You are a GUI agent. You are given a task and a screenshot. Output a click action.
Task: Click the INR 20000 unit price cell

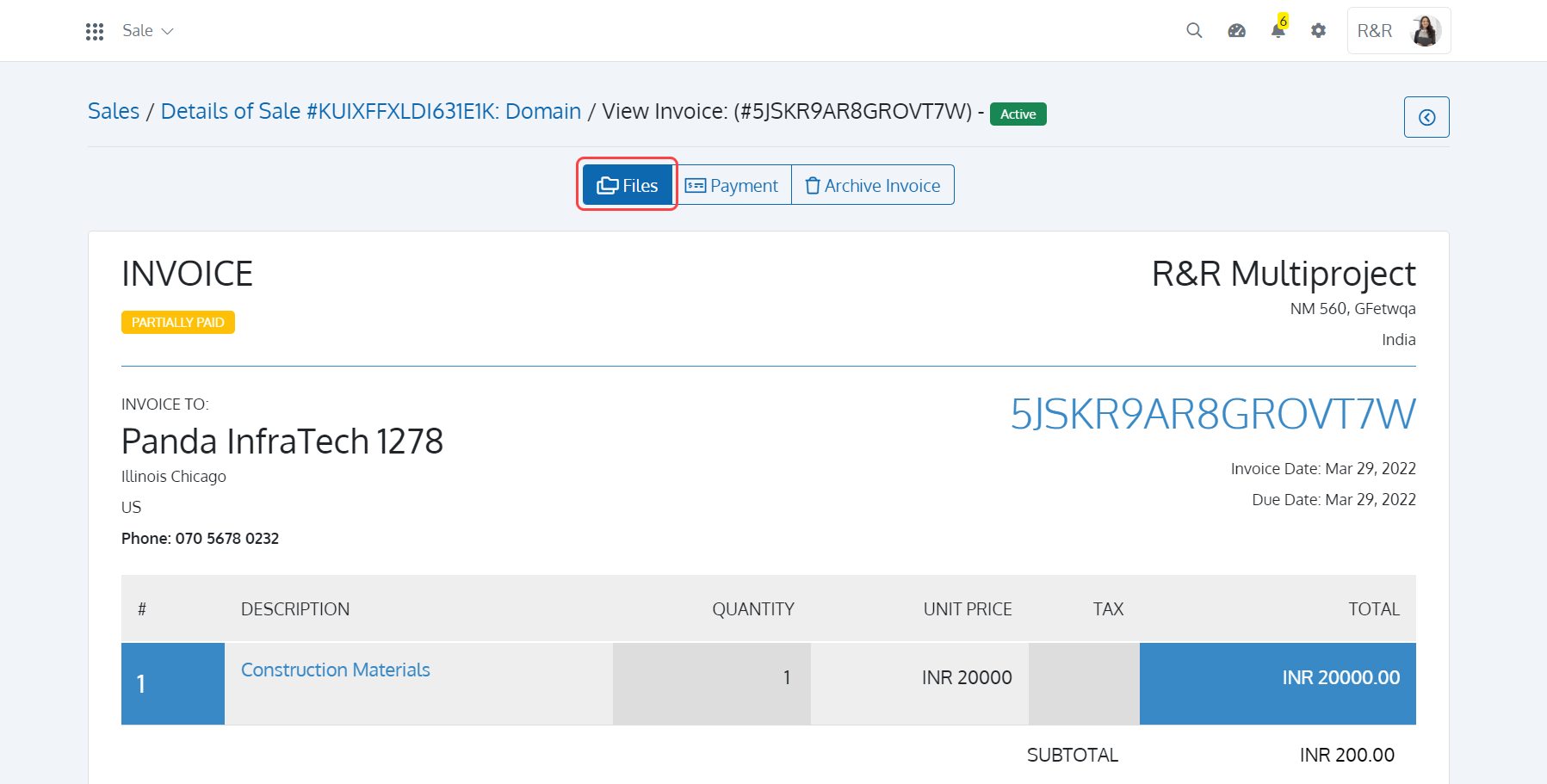919,683
